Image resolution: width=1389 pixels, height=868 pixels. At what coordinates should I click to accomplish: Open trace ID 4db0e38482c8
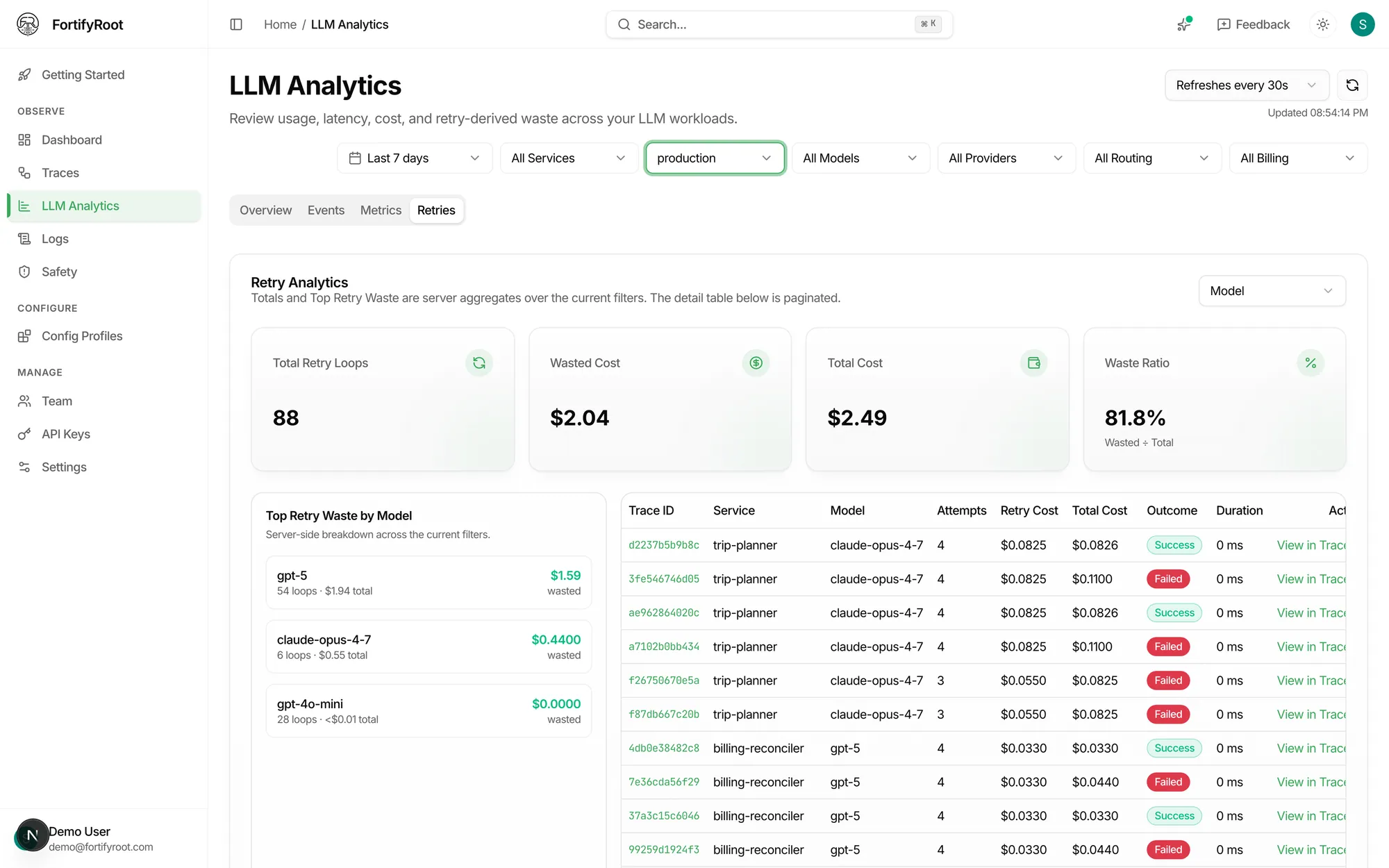click(x=664, y=749)
